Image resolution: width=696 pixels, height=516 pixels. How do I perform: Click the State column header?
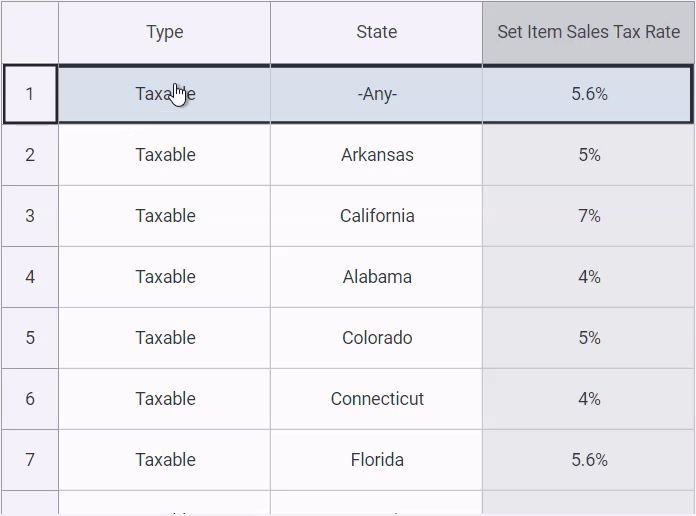[377, 32]
